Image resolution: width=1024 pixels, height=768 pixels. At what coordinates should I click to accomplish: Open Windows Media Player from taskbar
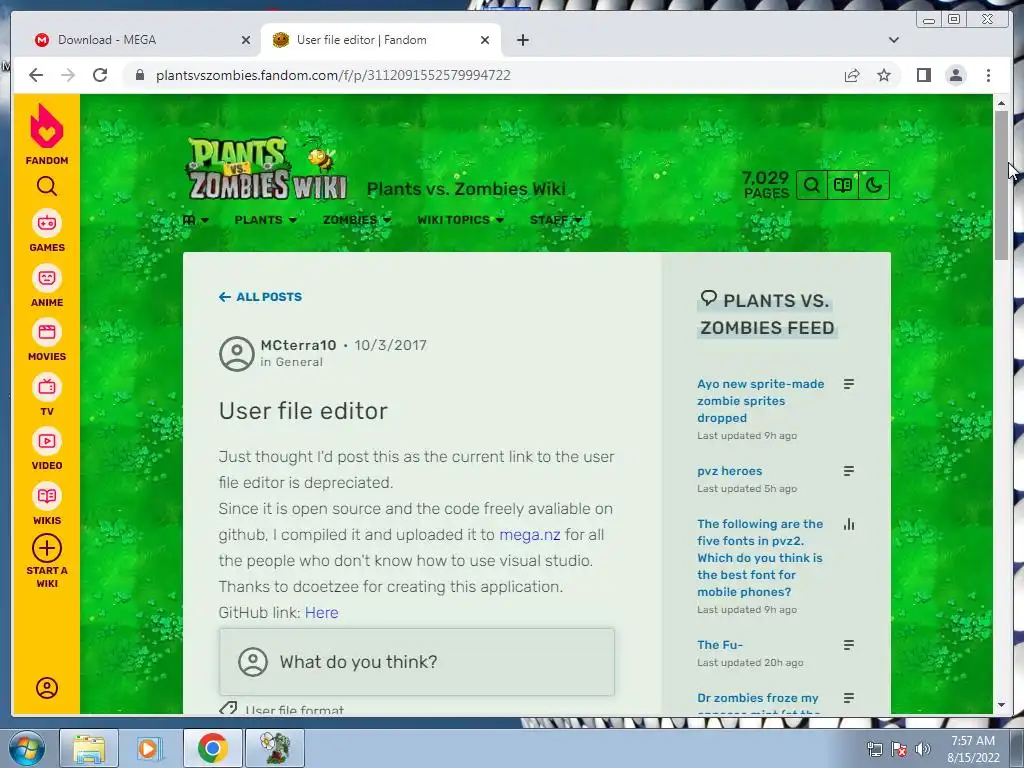(x=150, y=748)
